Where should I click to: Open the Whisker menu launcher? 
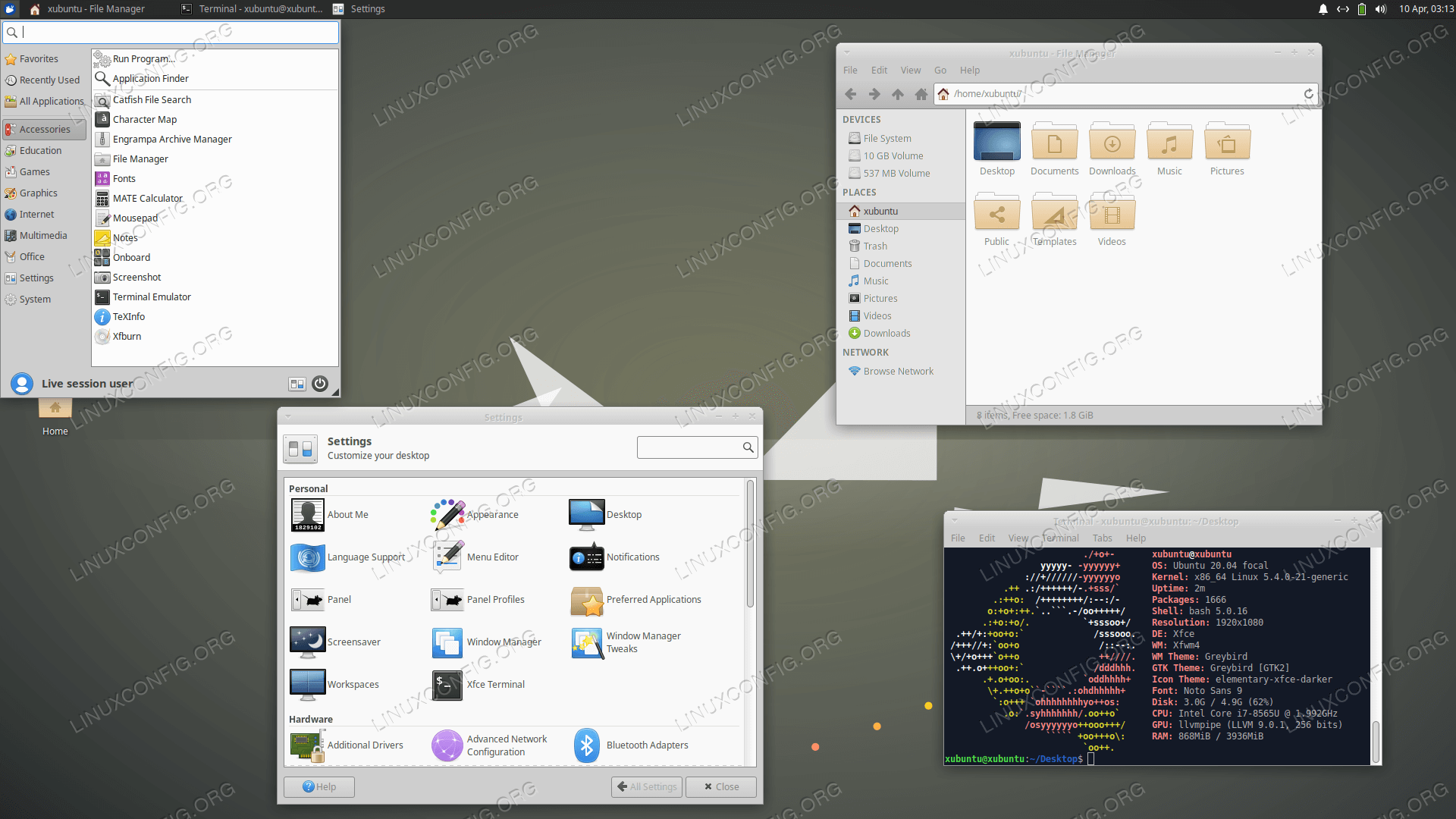pos(10,9)
